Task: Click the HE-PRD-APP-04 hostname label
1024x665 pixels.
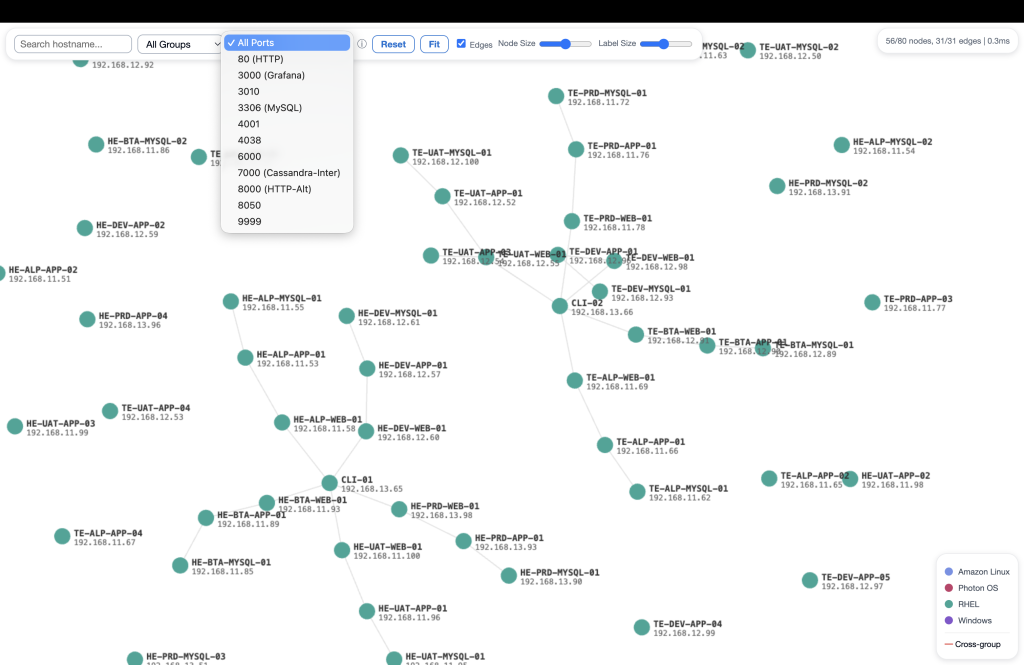Action: pyautogui.click(x=133, y=316)
